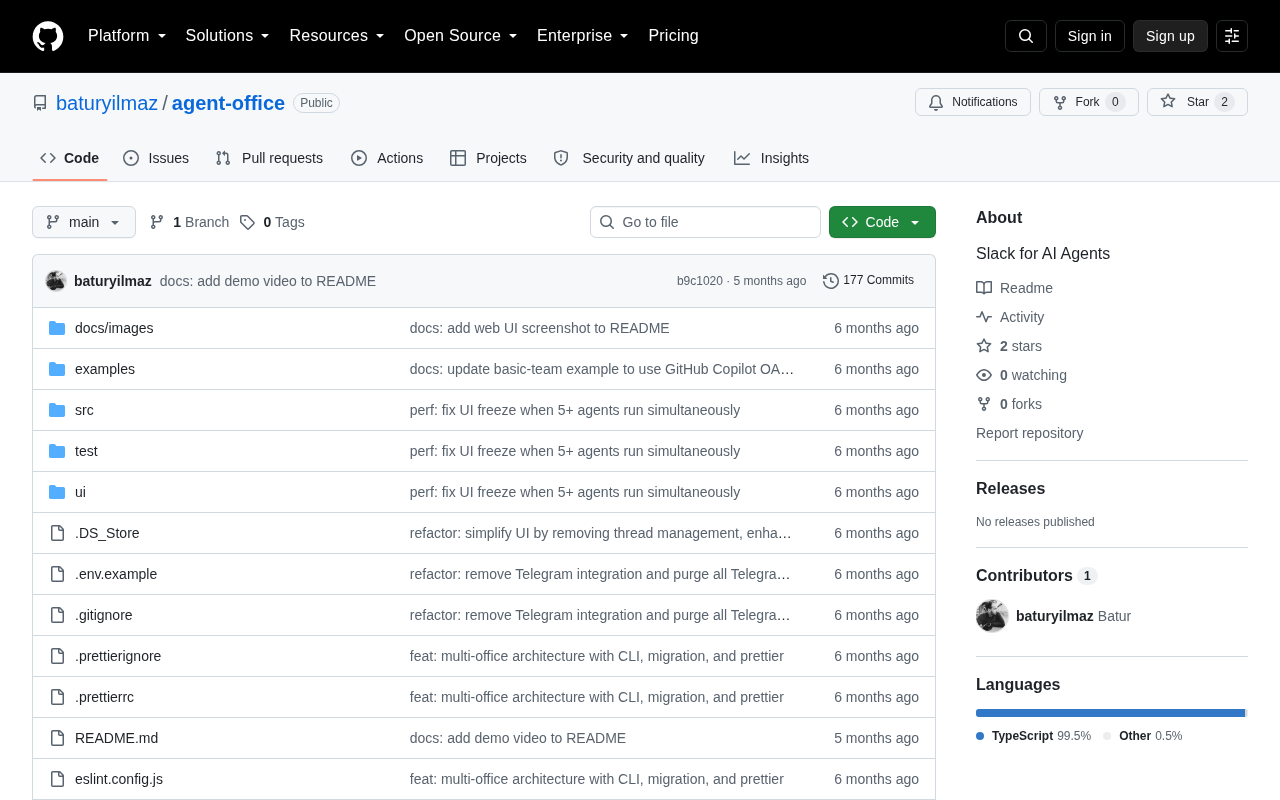Select the Code tab
This screenshot has height=800, width=1280.
[x=70, y=158]
